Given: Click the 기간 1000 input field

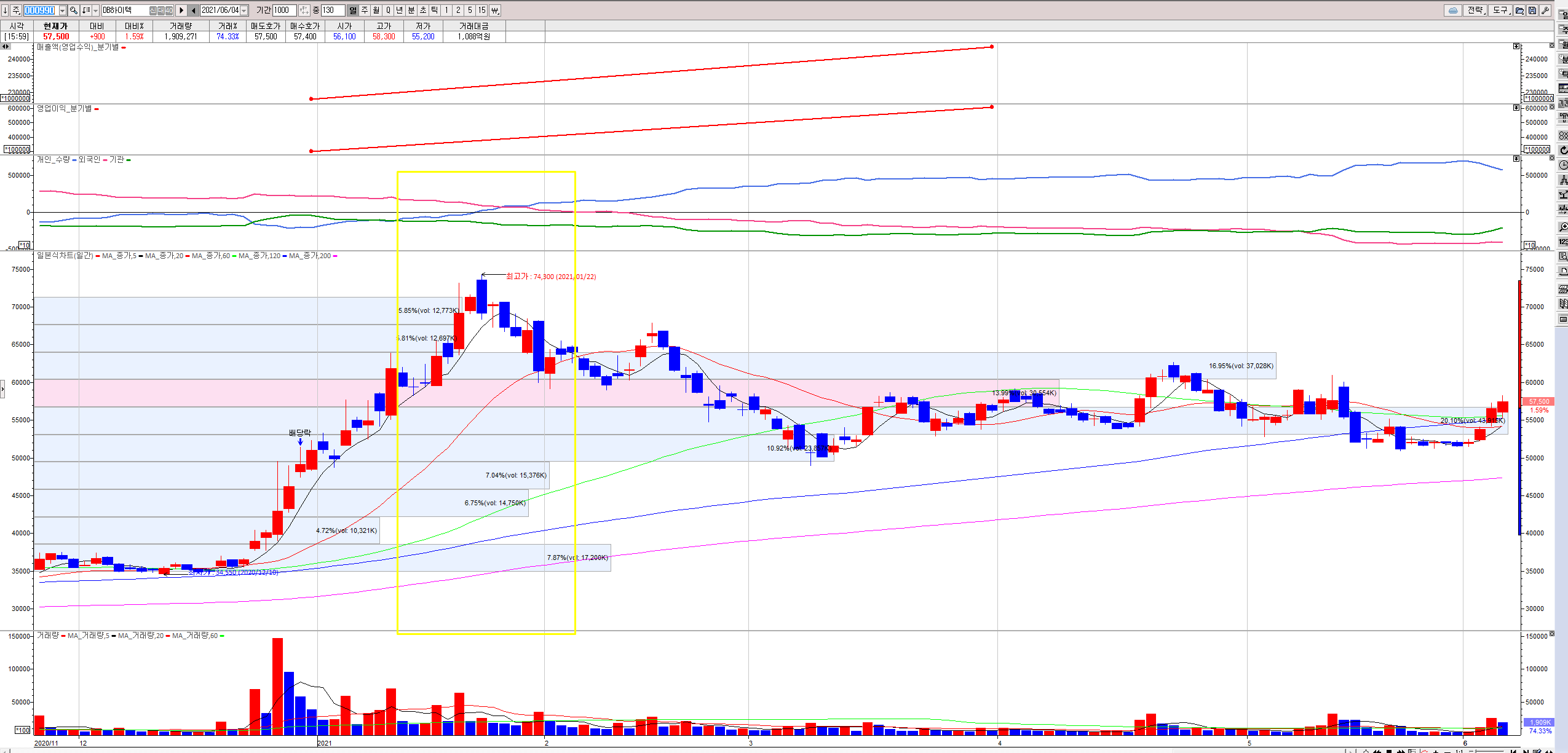Looking at the screenshot, I should click(284, 10).
